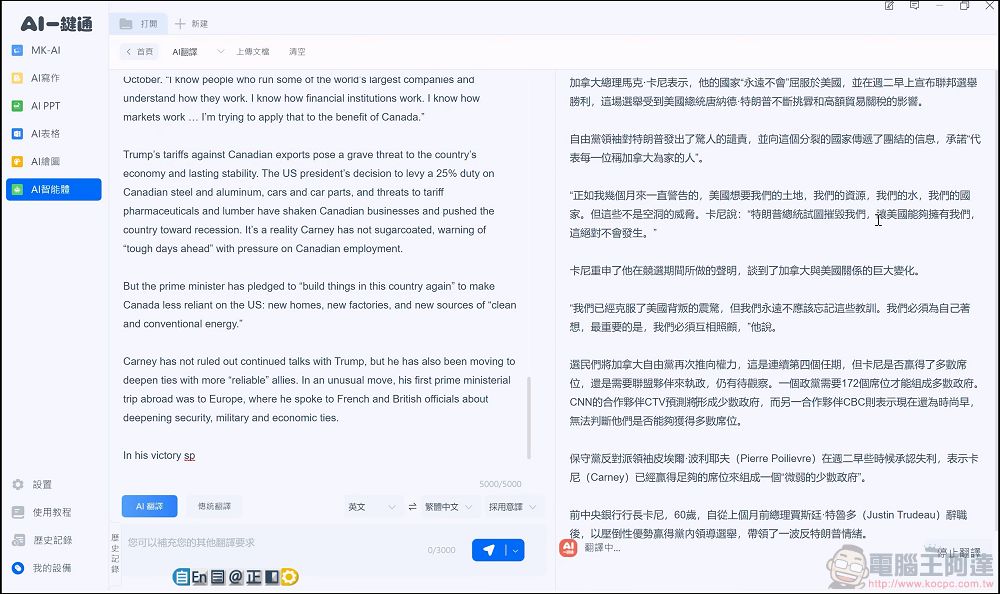Open the AI表格 spreadsheet module

[54, 134]
